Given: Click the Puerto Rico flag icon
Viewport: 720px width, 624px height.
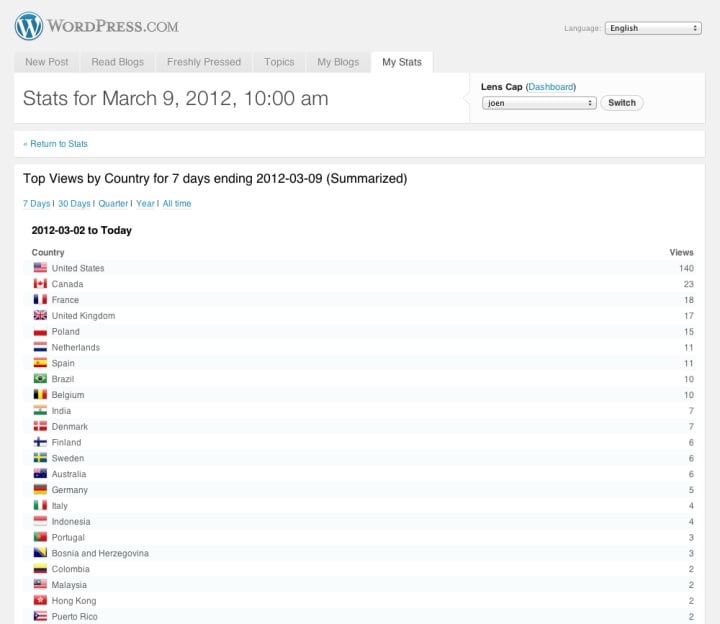Looking at the screenshot, I should 40,616.
